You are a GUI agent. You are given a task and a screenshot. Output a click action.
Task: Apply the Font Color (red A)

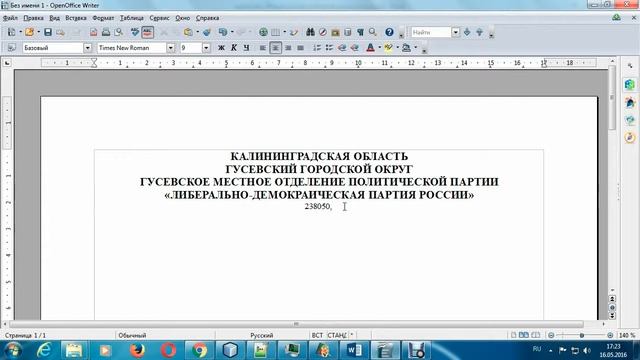click(x=370, y=48)
